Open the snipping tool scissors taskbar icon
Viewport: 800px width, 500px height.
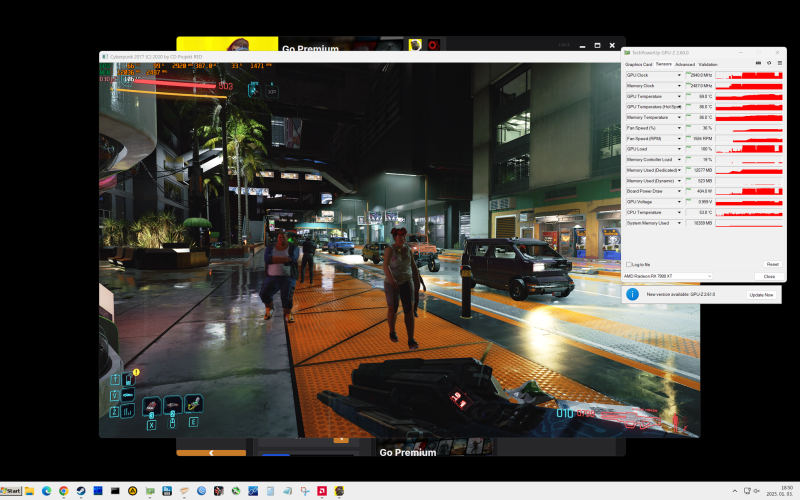(305, 491)
